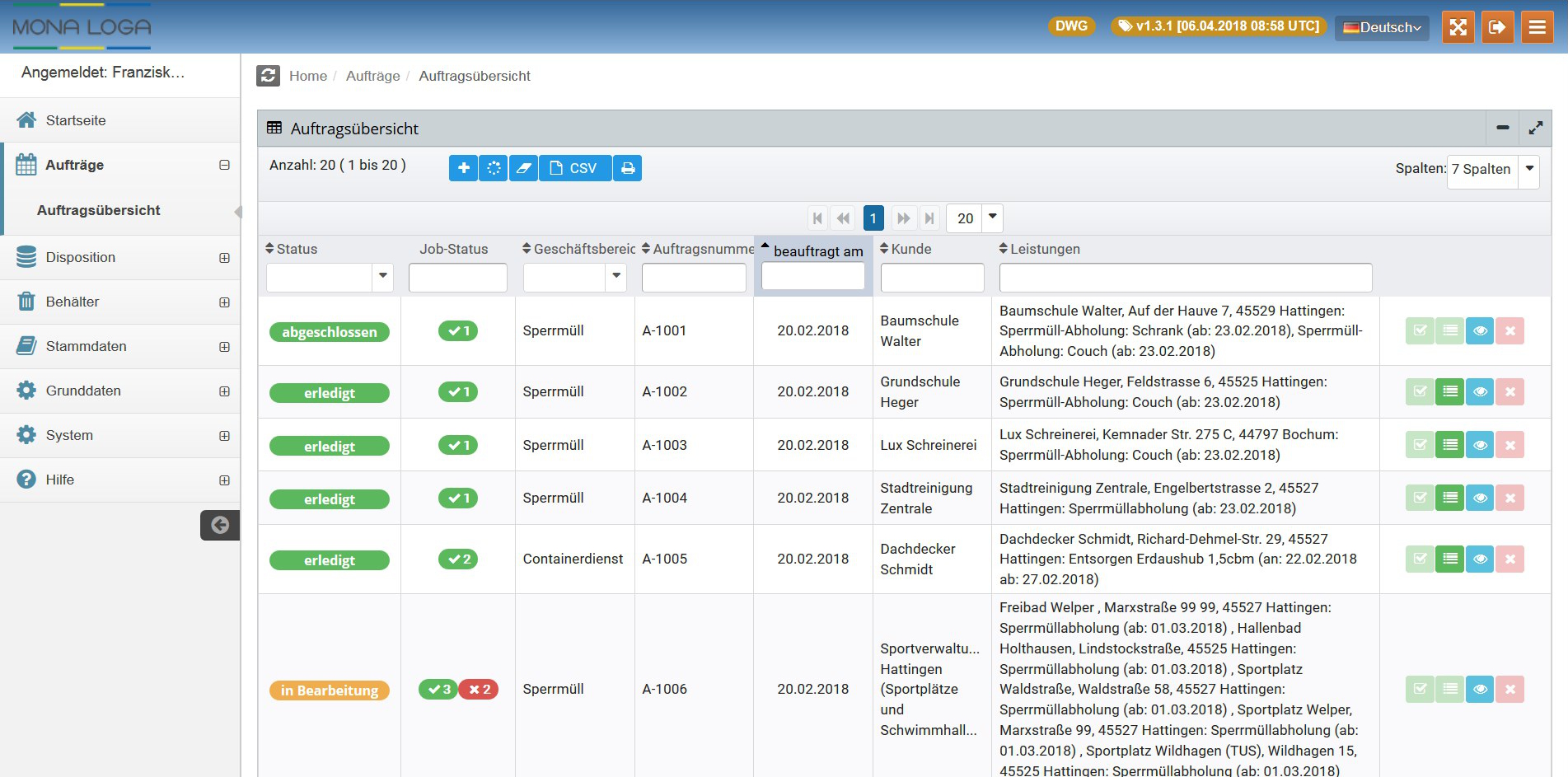This screenshot has height=777, width=1568.
Task: Delete order A-1001 with the red X
Action: coord(1510,331)
